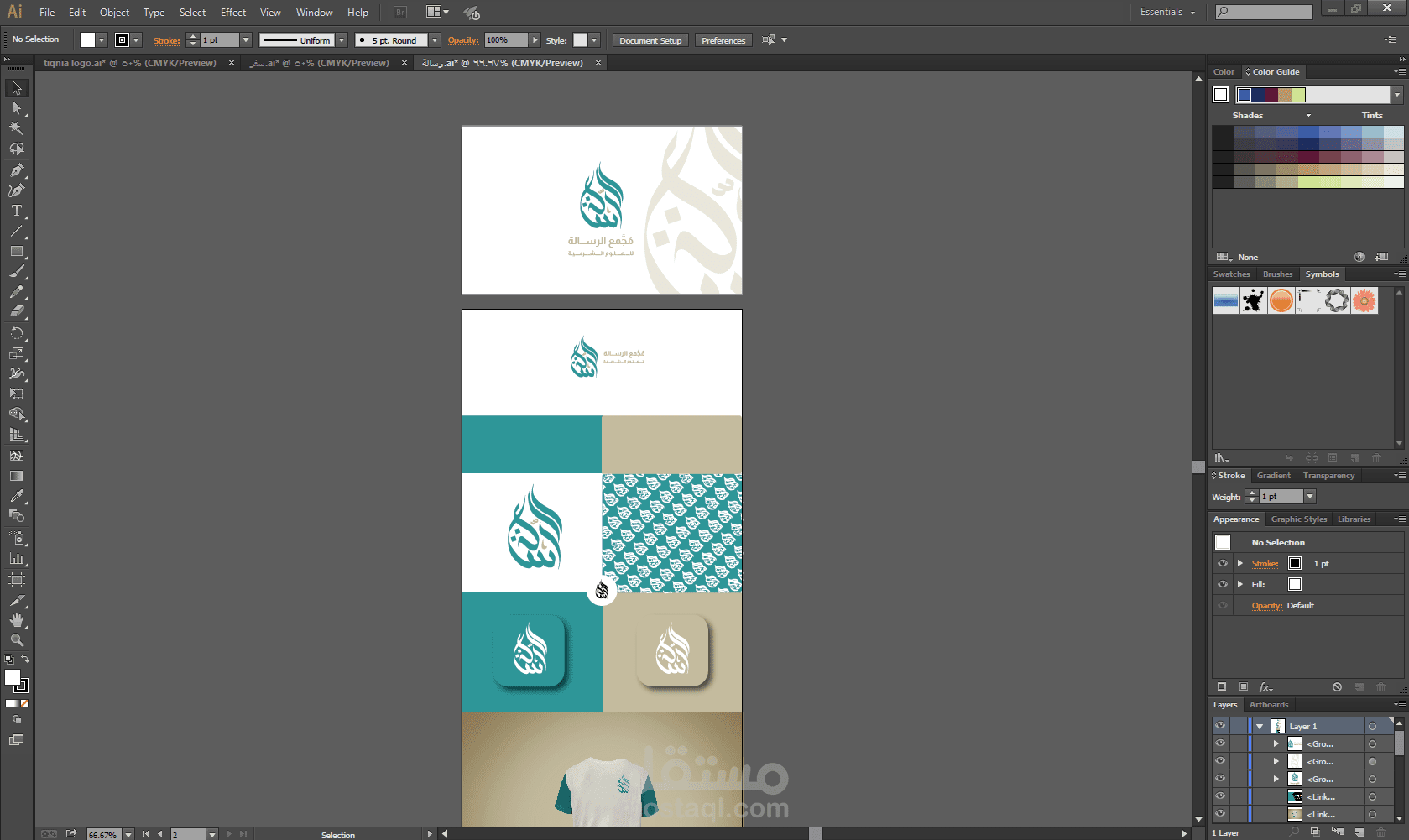Select the Eraser tool
1409x840 pixels.
(x=17, y=312)
